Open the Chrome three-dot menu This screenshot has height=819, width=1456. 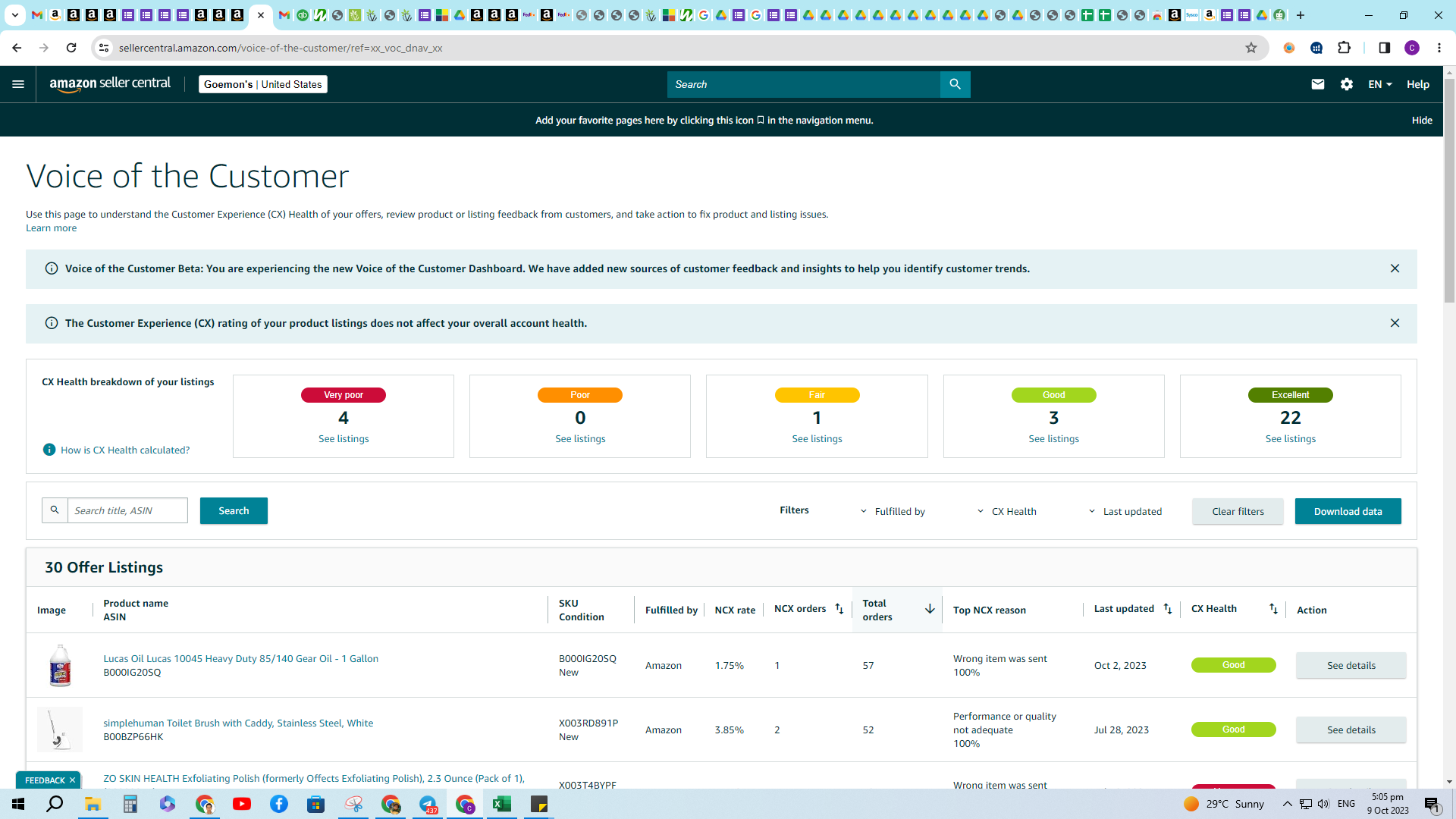click(x=1439, y=48)
